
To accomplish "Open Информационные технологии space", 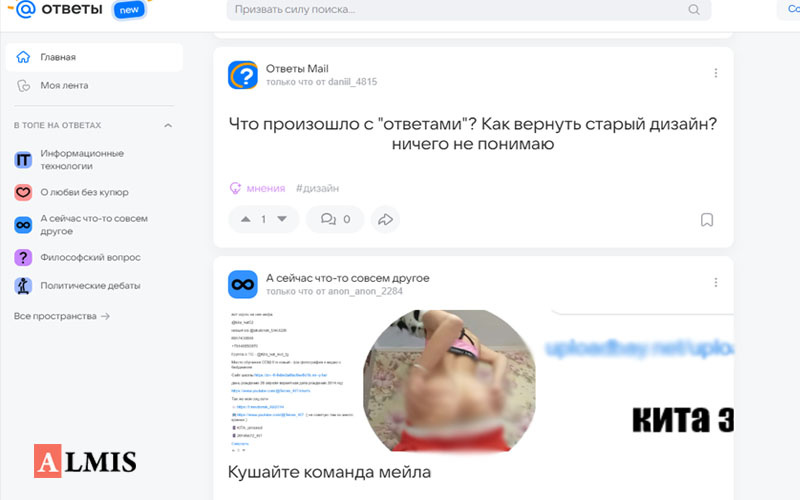I will coord(82,160).
